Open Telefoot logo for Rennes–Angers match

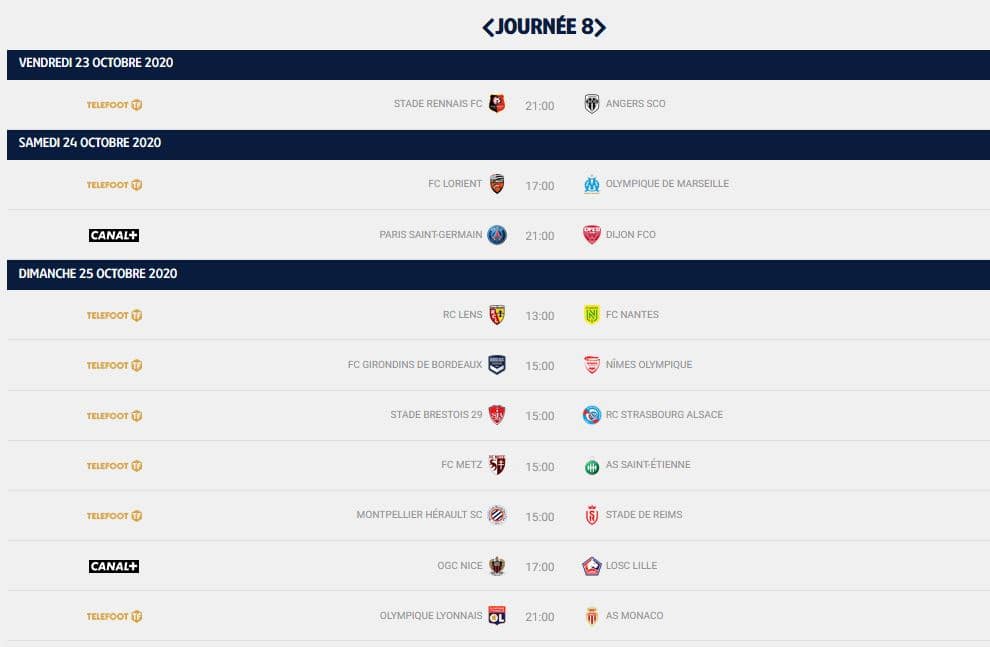114,105
